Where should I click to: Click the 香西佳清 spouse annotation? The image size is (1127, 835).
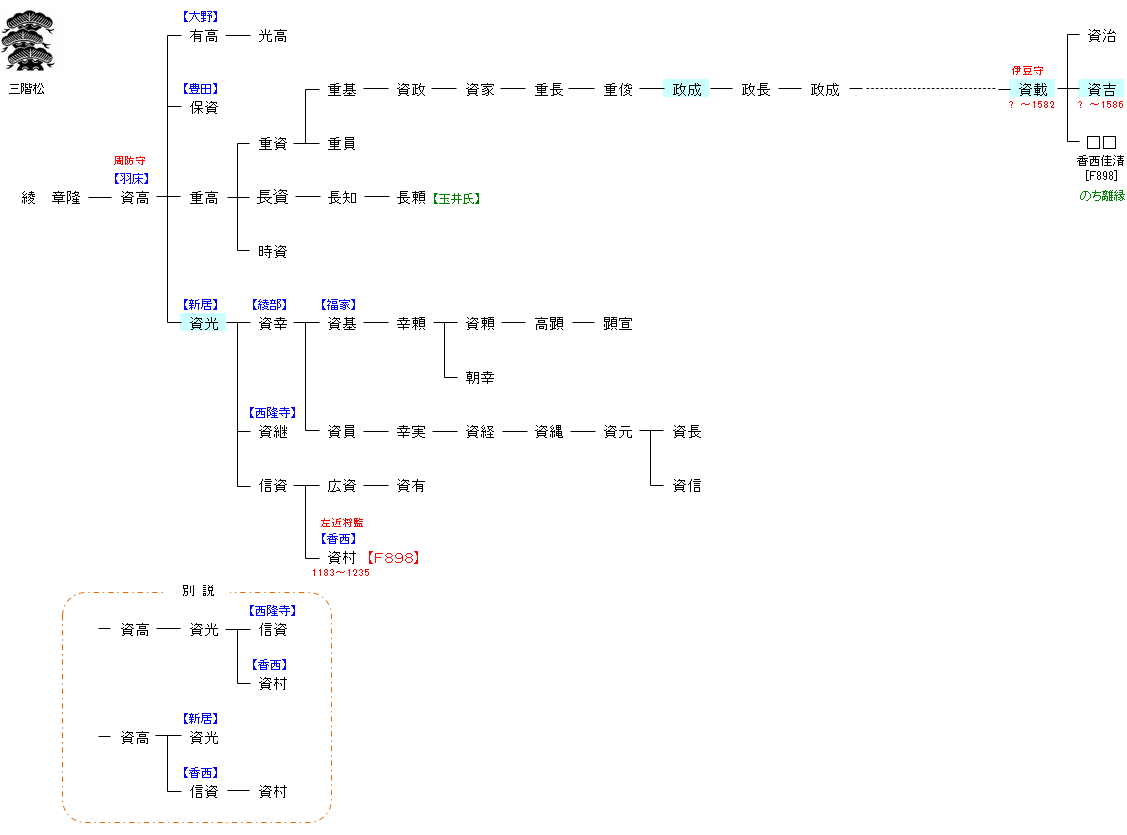1100,161
